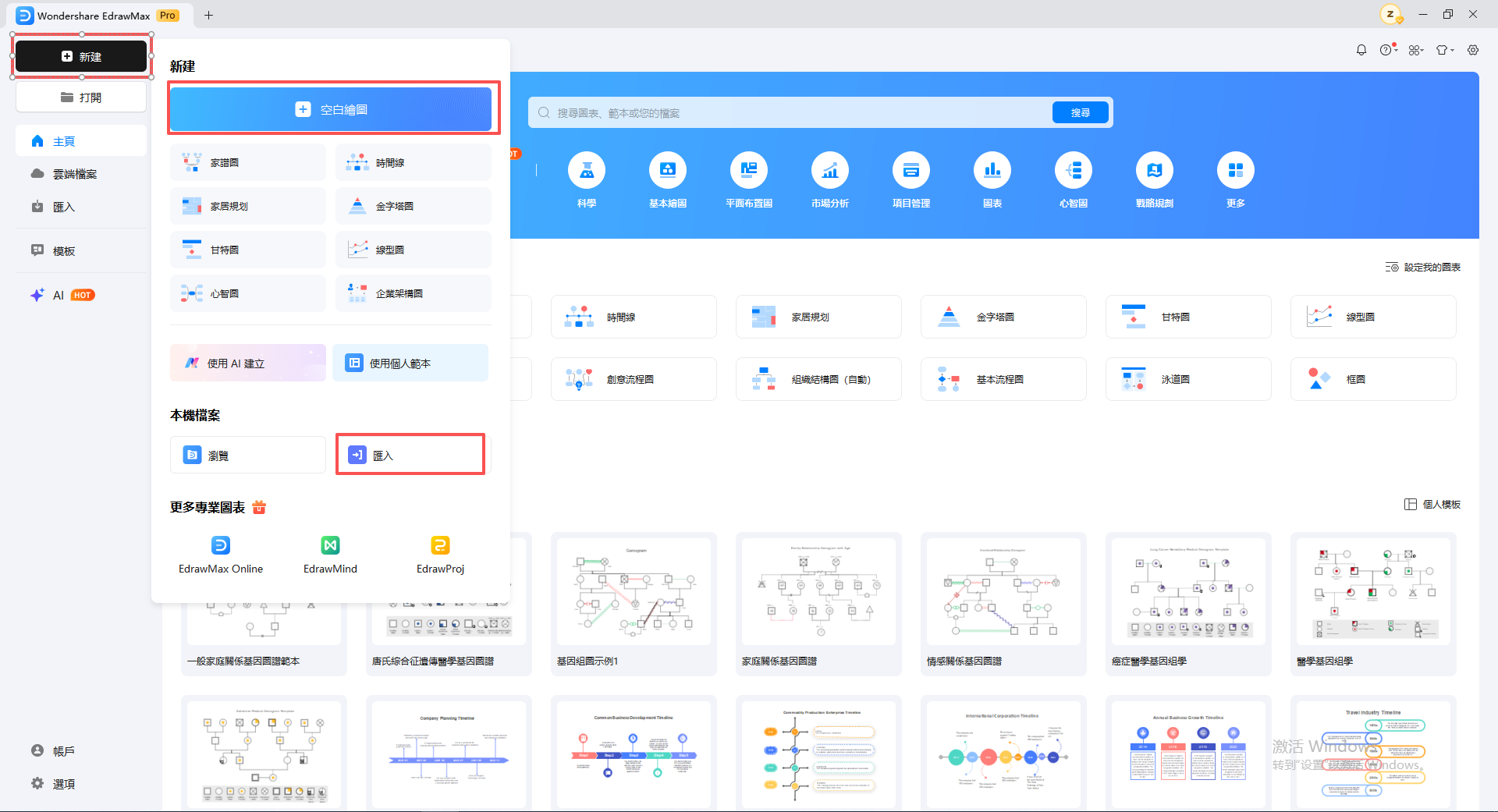
Task: Create a 空白繪圖 blank drawing
Action: [x=331, y=109]
